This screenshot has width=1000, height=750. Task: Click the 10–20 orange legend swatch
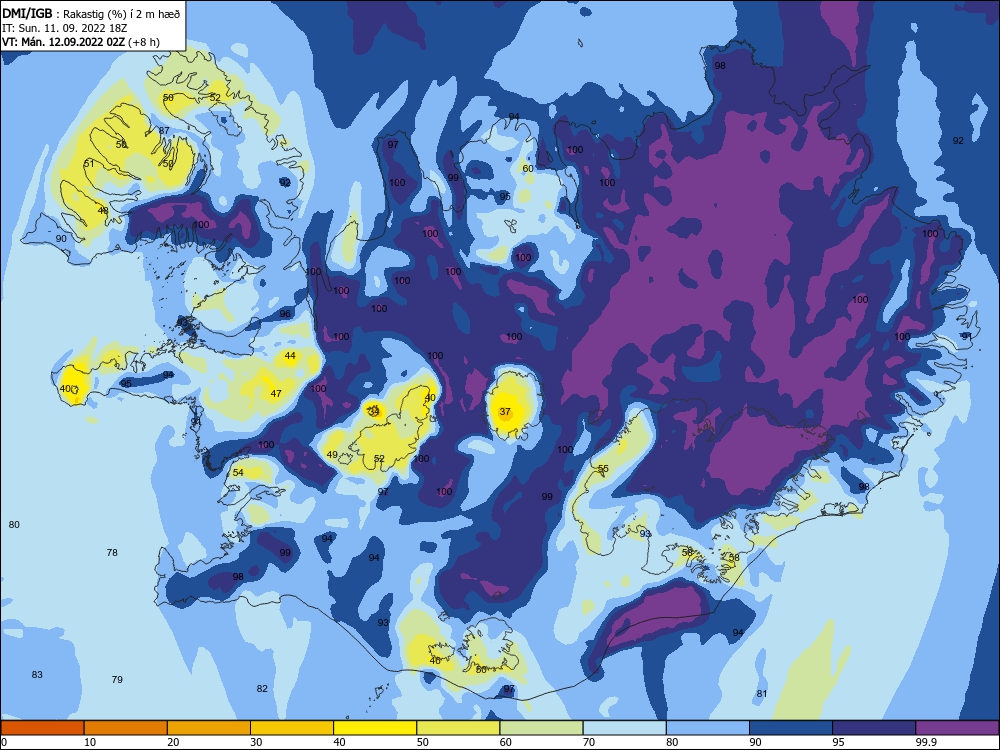tap(126, 728)
